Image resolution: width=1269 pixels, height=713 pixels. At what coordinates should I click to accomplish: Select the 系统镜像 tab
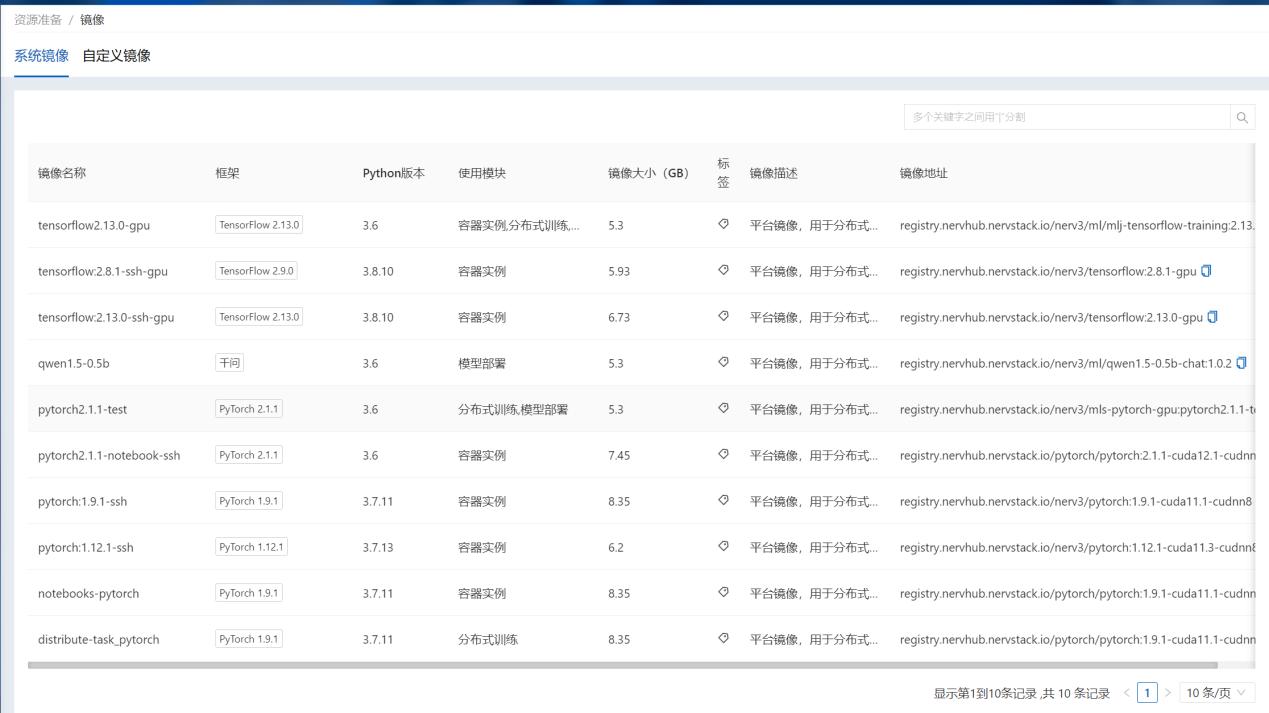click(x=41, y=56)
